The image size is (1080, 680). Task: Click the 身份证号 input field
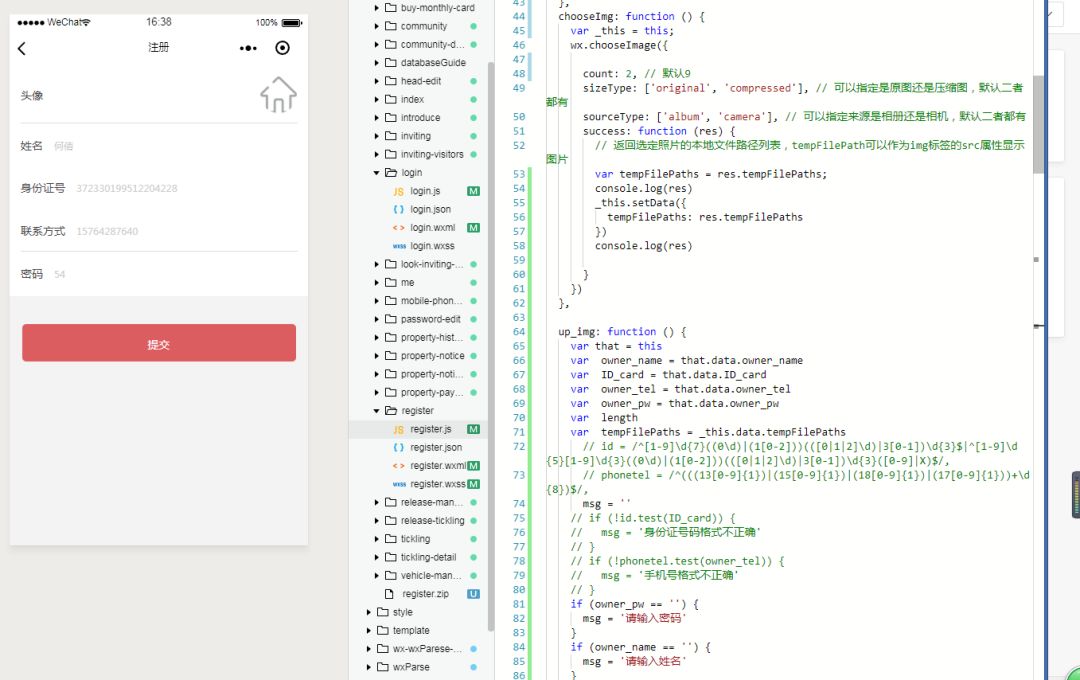186,188
